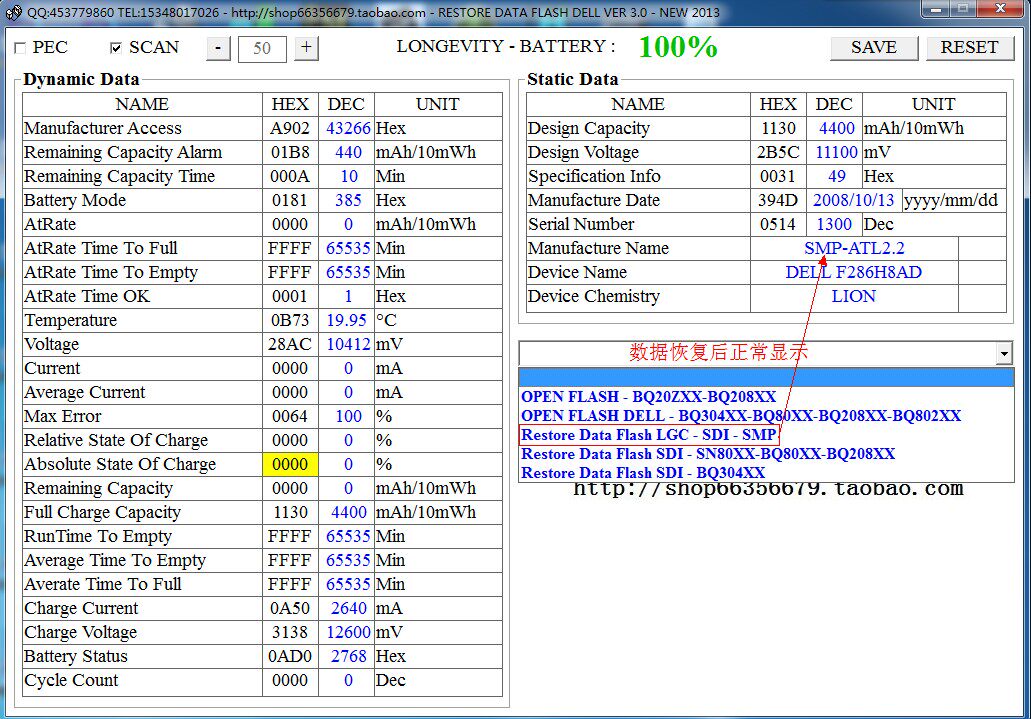Click the Specification Info value 49
1031x719 pixels.
coord(836,176)
